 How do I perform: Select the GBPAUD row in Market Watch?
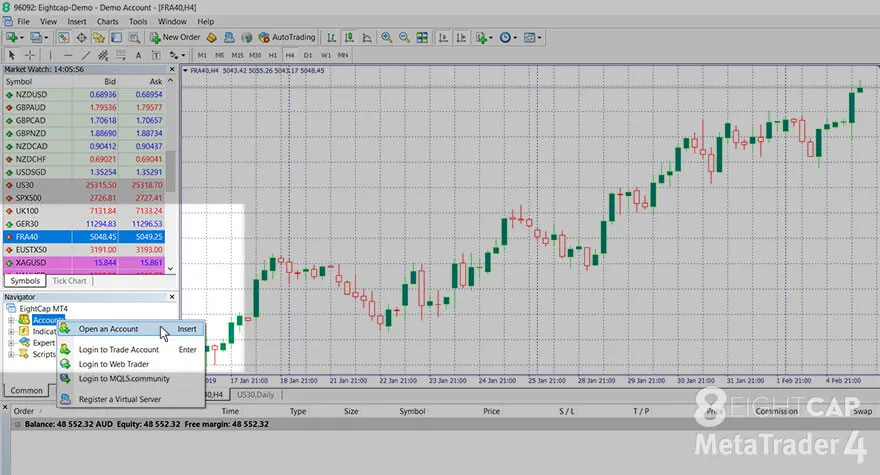tap(84, 107)
